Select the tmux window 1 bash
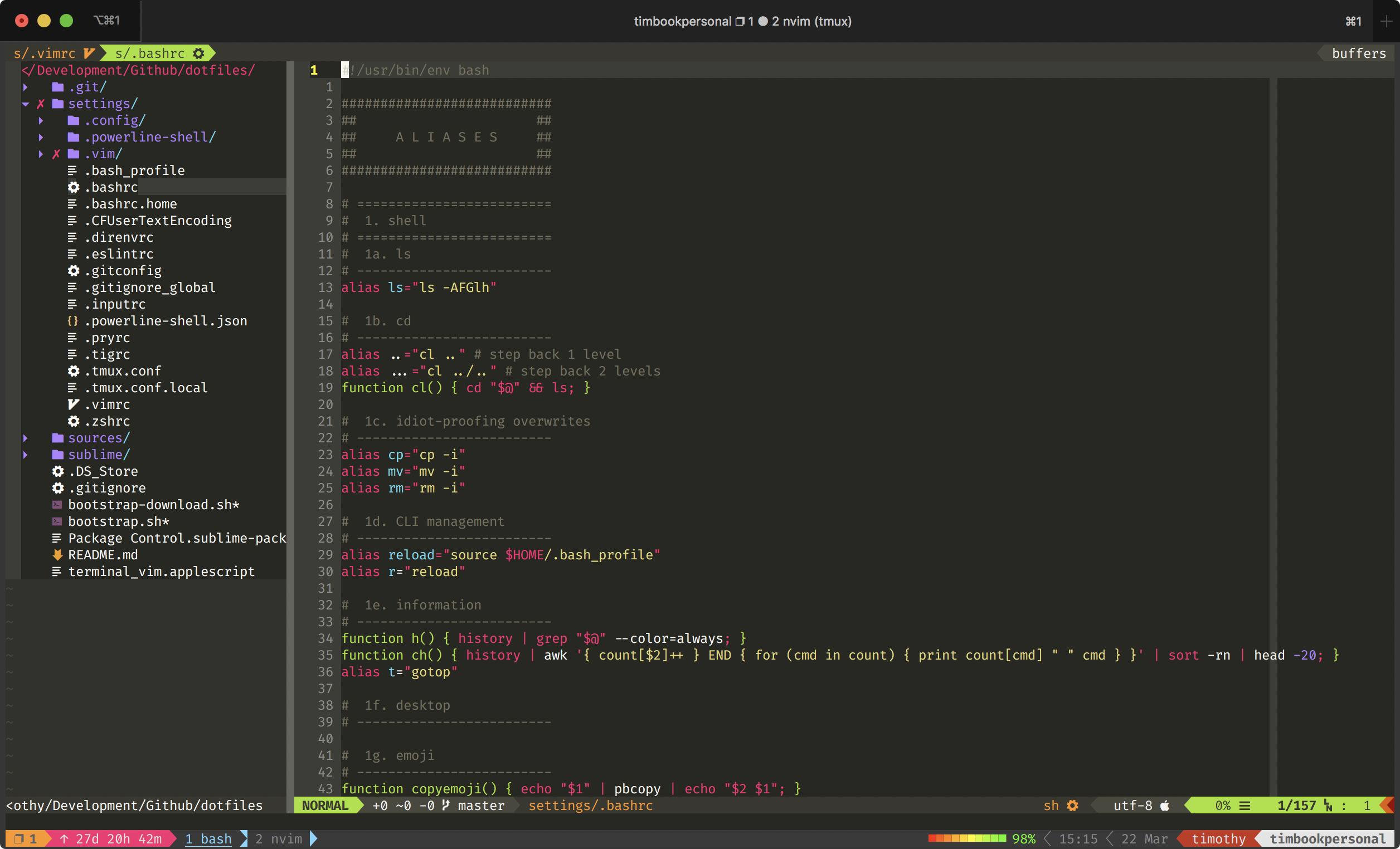 [x=208, y=839]
